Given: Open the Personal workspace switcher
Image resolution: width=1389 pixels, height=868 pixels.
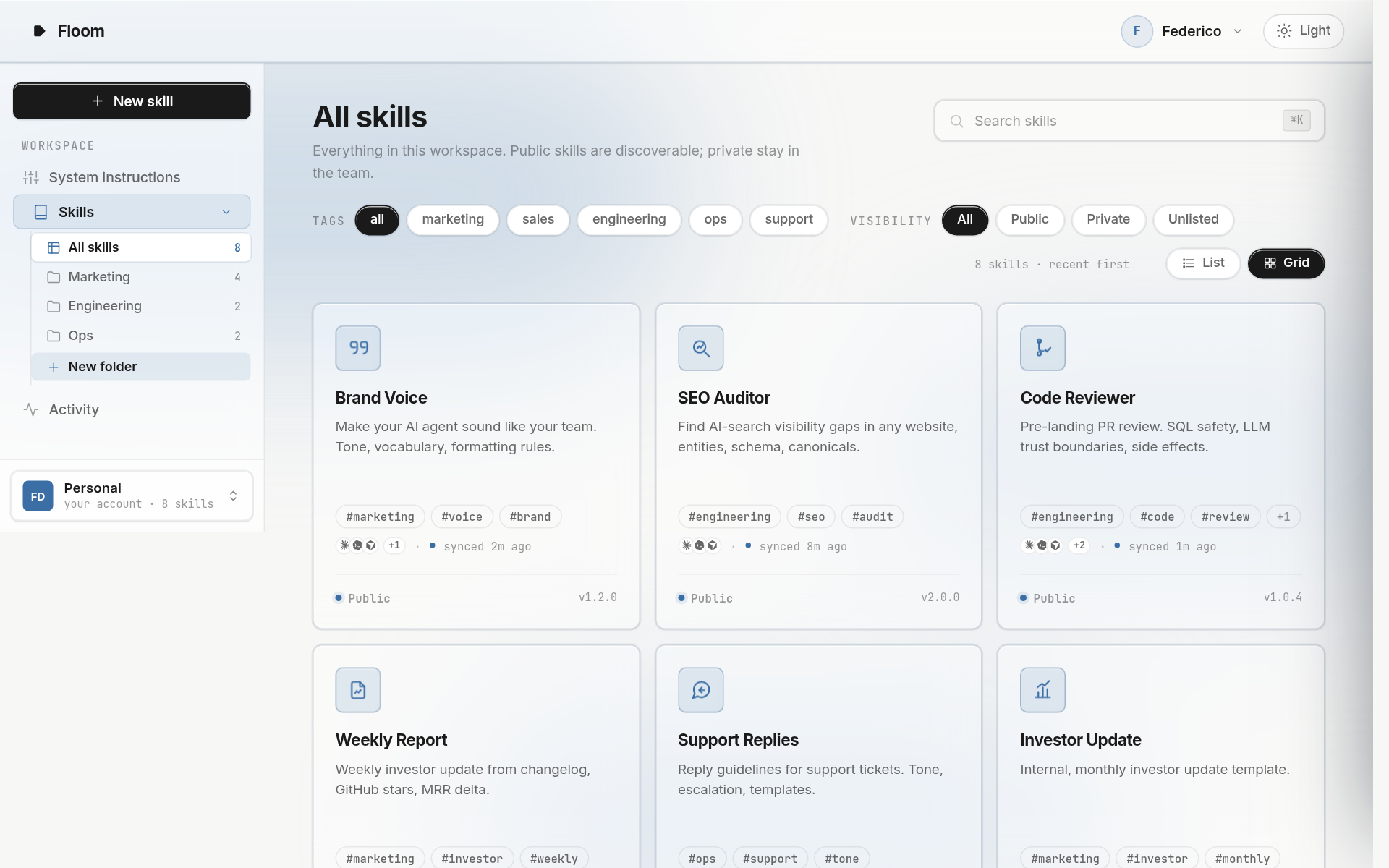Looking at the screenshot, I should pyautogui.click(x=132, y=496).
